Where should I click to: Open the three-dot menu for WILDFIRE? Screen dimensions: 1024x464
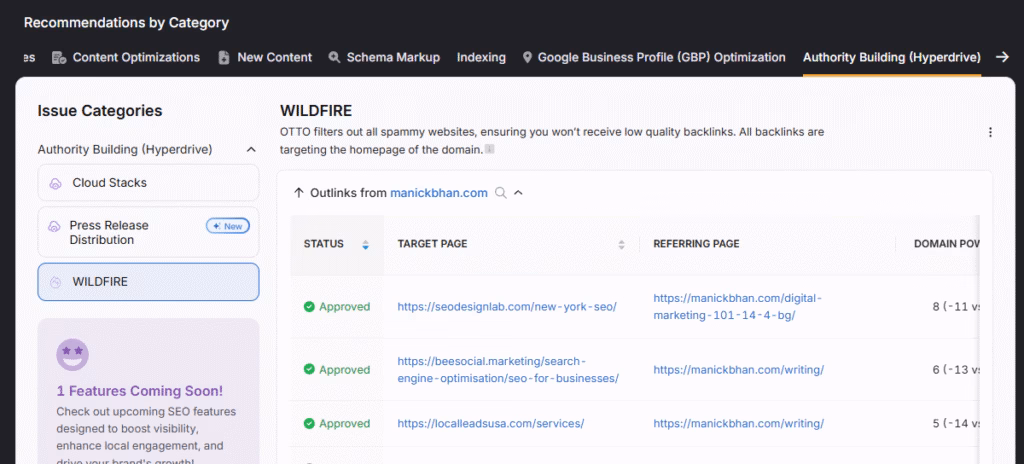point(990,132)
